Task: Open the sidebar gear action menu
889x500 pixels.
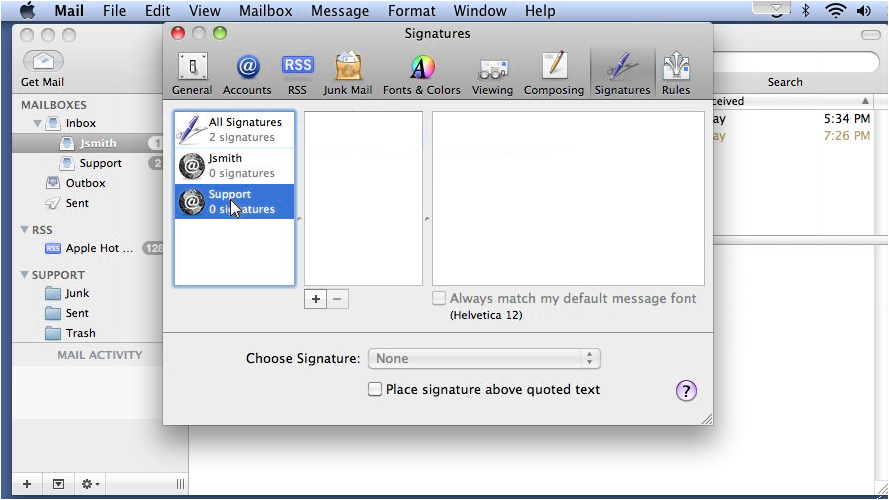Action: (x=90, y=484)
